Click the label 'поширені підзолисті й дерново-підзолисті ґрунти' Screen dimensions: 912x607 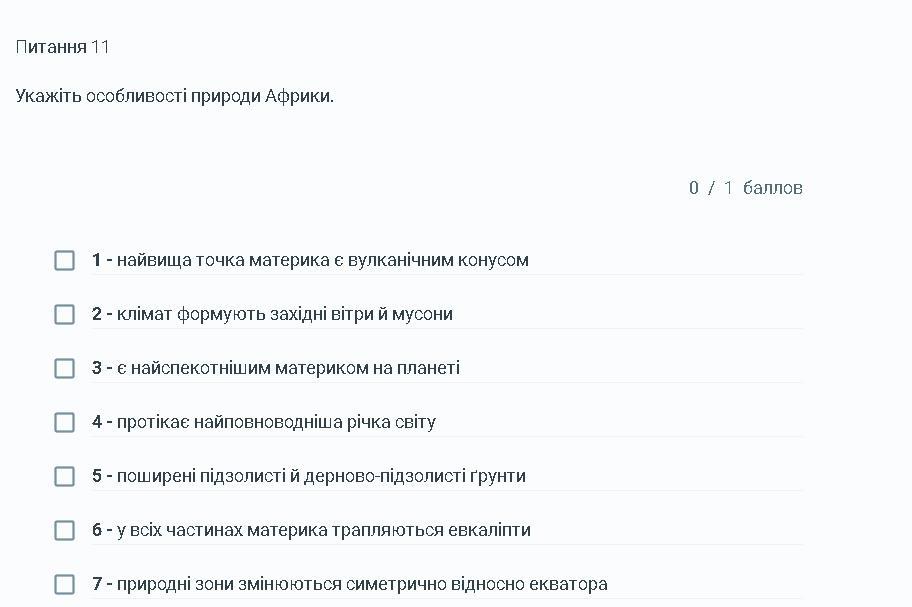(321, 476)
